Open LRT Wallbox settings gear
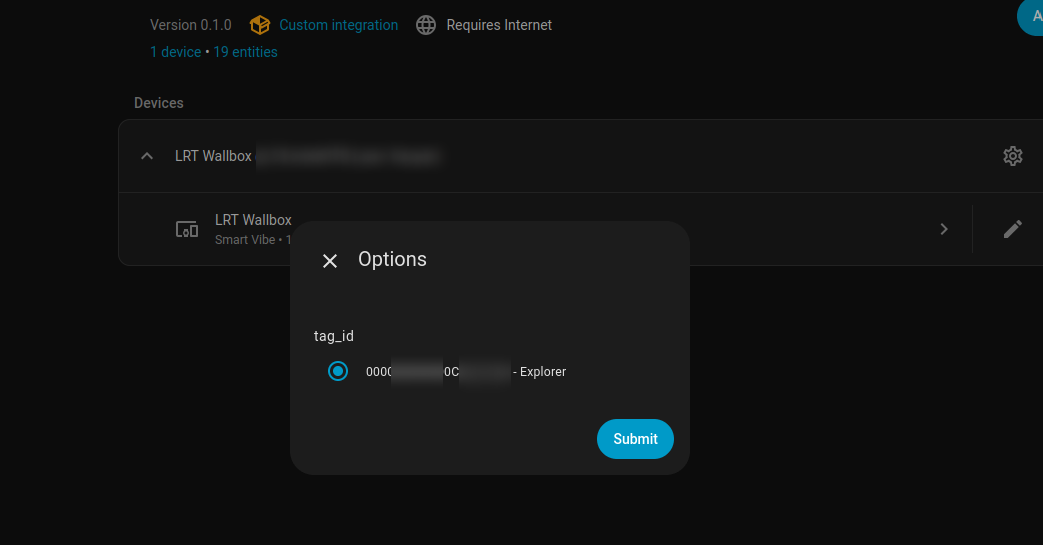Viewport: 1043px width, 545px height. click(x=1012, y=156)
